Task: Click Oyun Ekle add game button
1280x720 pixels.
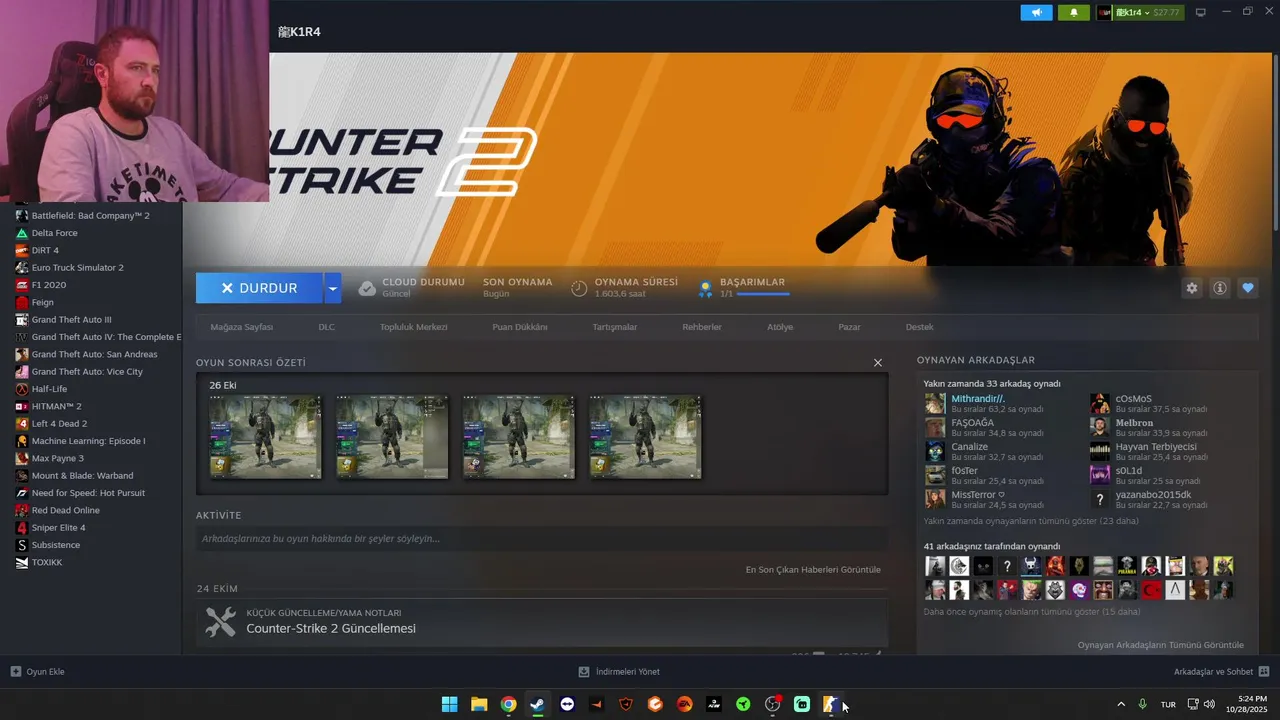Action: pos(37,672)
